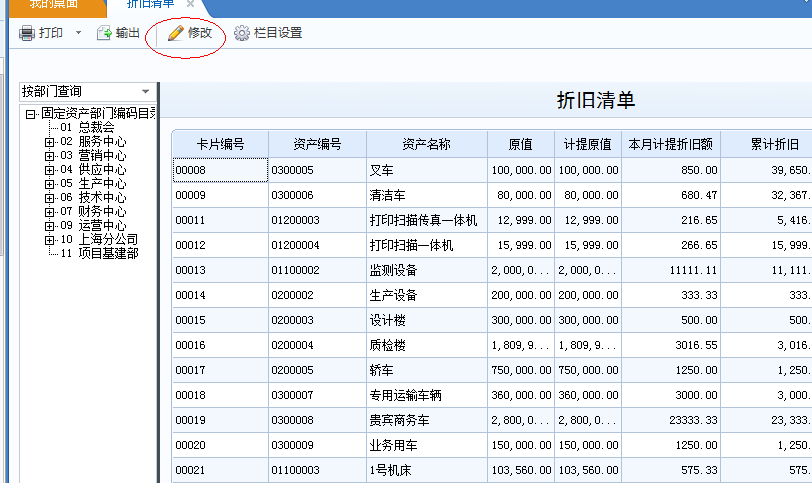812x483 pixels.
Task: Close the 折旧清单 tab
Action: coord(190,4)
